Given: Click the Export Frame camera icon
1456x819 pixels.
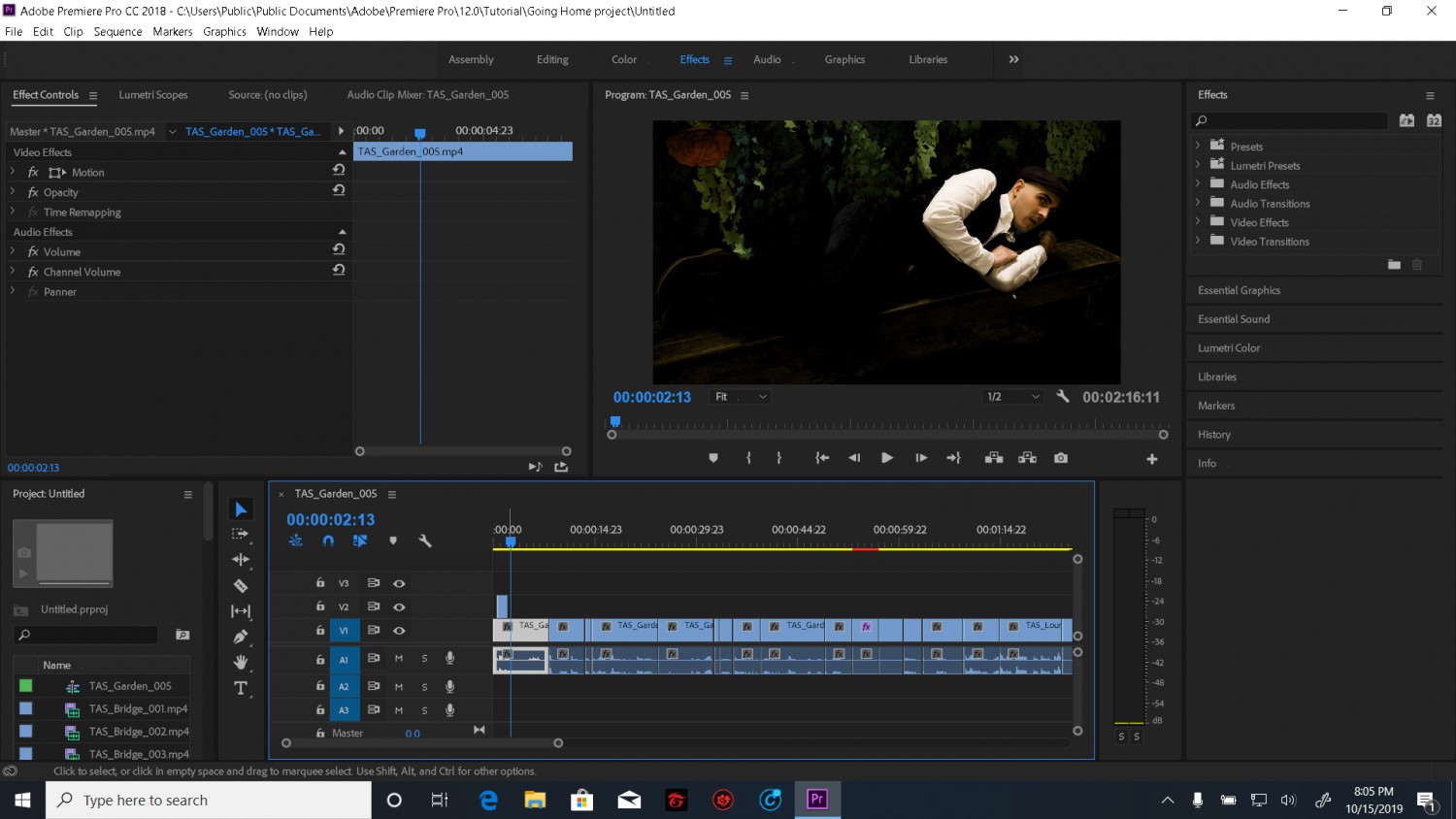Looking at the screenshot, I should pos(1061,458).
